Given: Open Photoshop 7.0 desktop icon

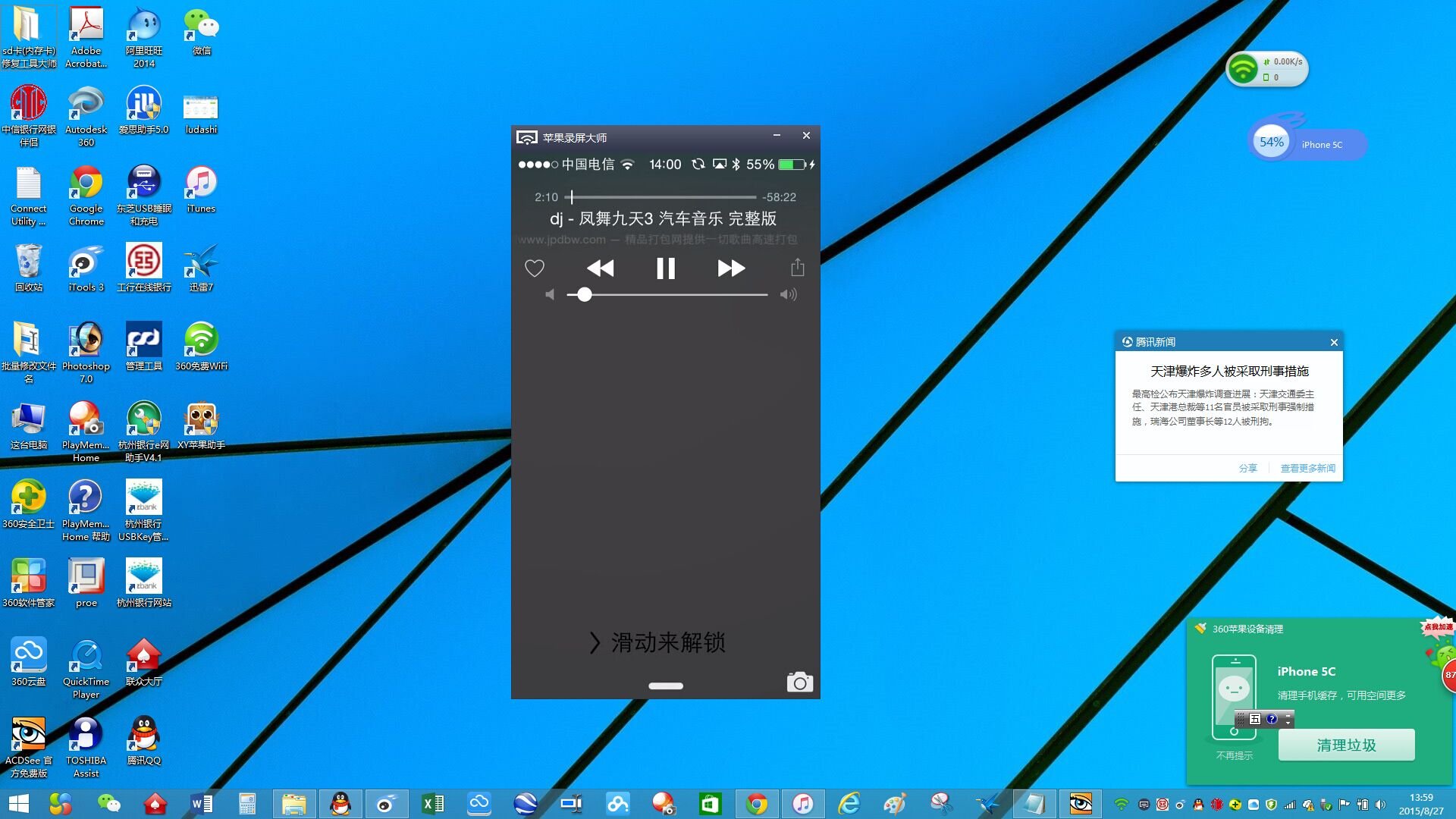Looking at the screenshot, I should (86, 353).
